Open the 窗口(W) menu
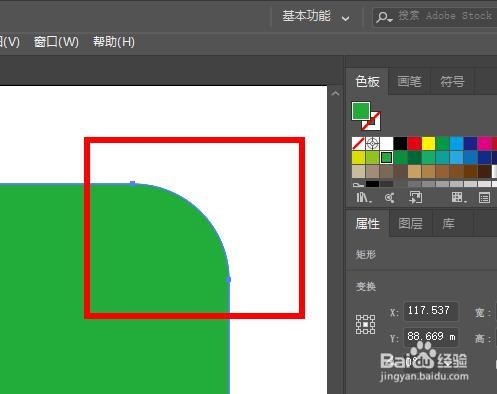This screenshot has width=497, height=394. point(56,42)
